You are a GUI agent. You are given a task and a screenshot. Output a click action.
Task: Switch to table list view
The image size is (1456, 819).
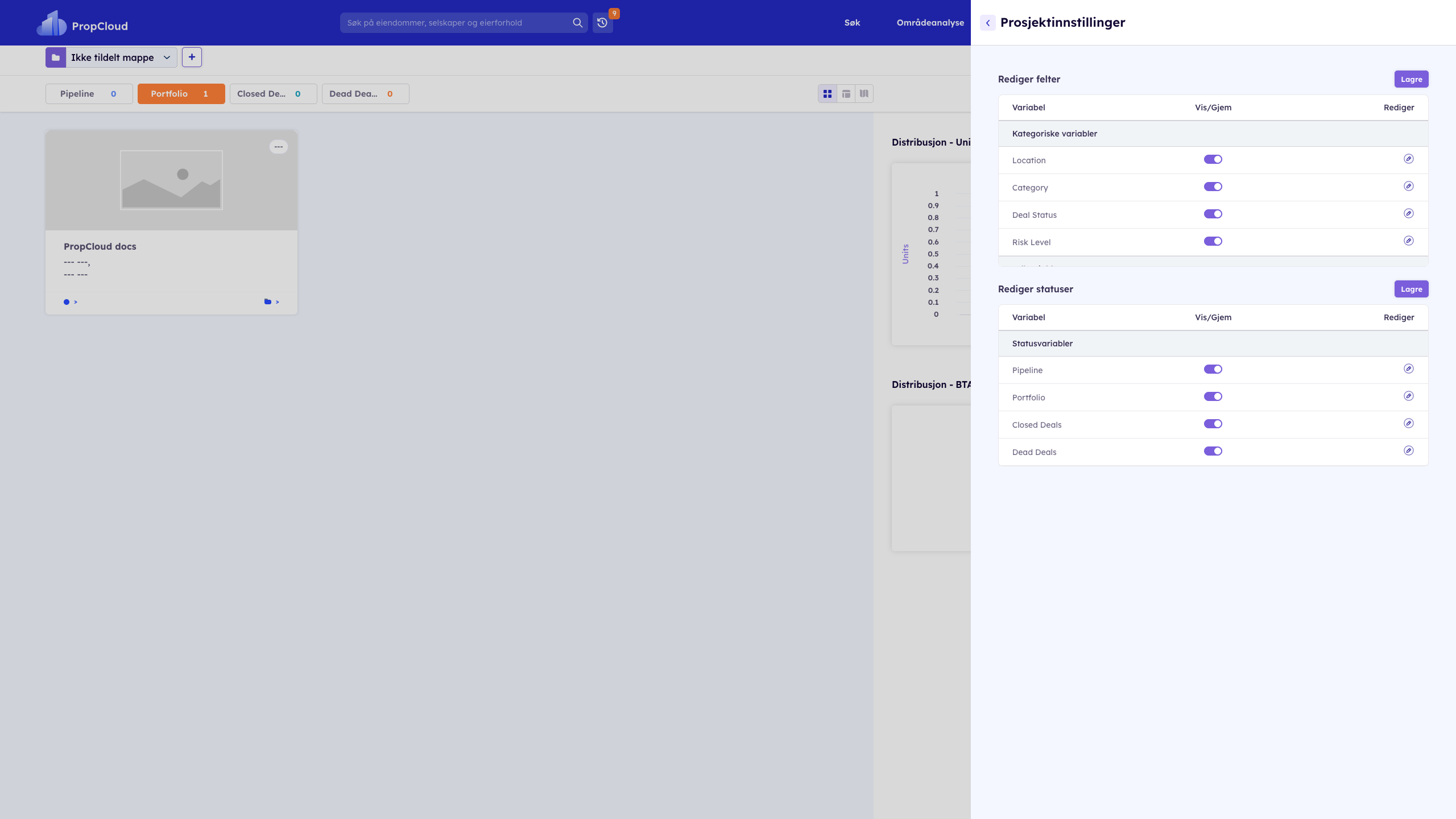point(846,94)
